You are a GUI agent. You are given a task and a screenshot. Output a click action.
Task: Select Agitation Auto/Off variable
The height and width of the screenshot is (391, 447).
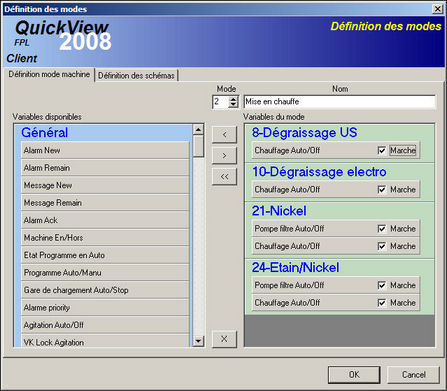(x=105, y=325)
